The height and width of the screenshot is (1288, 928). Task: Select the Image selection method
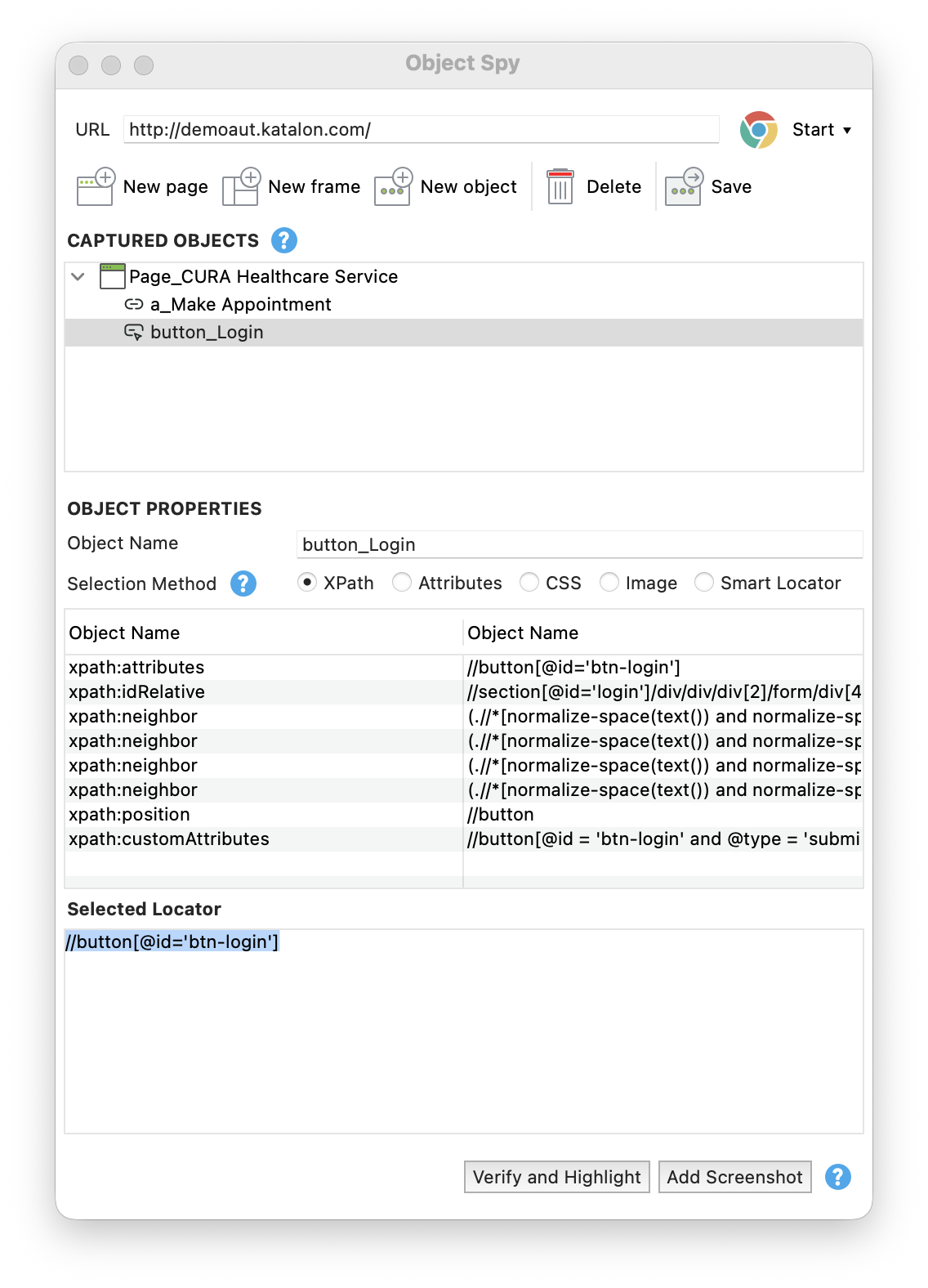click(609, 583)
